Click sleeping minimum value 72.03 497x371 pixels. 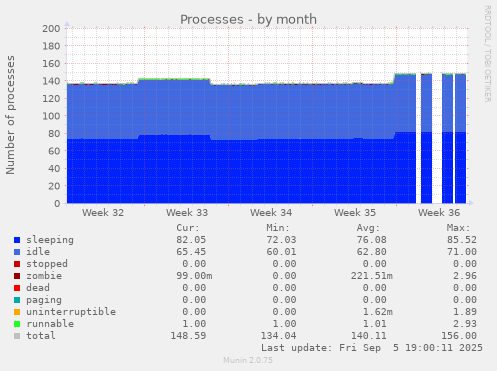point(281,240)
